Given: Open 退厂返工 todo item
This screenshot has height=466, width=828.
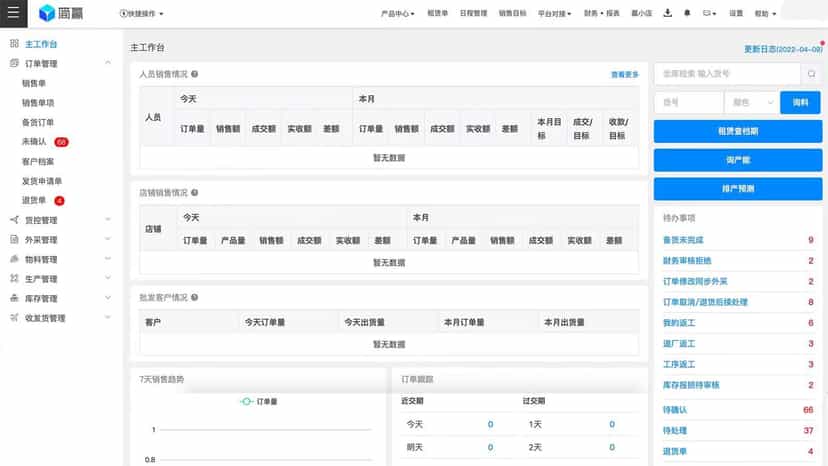Looking at the screenshot, I should coord(679,343).
